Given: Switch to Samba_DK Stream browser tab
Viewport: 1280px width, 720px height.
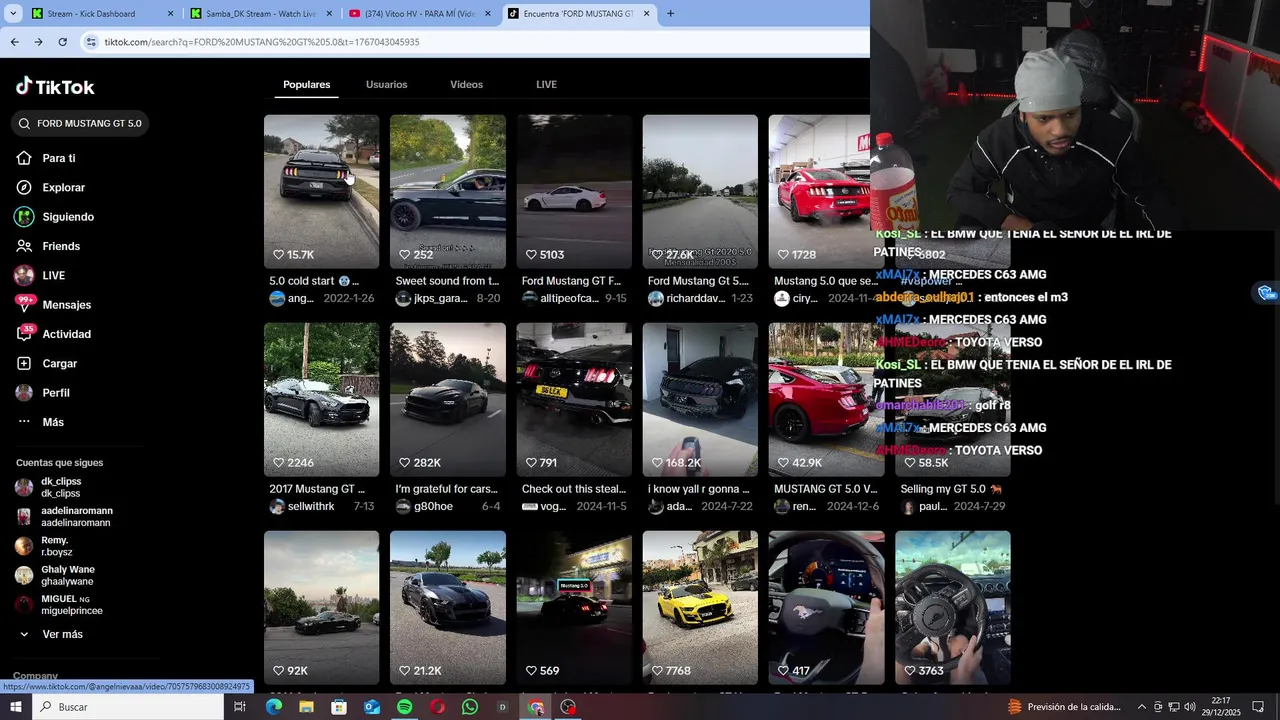Looking at the screenshot, I should (x=260, y=14).
